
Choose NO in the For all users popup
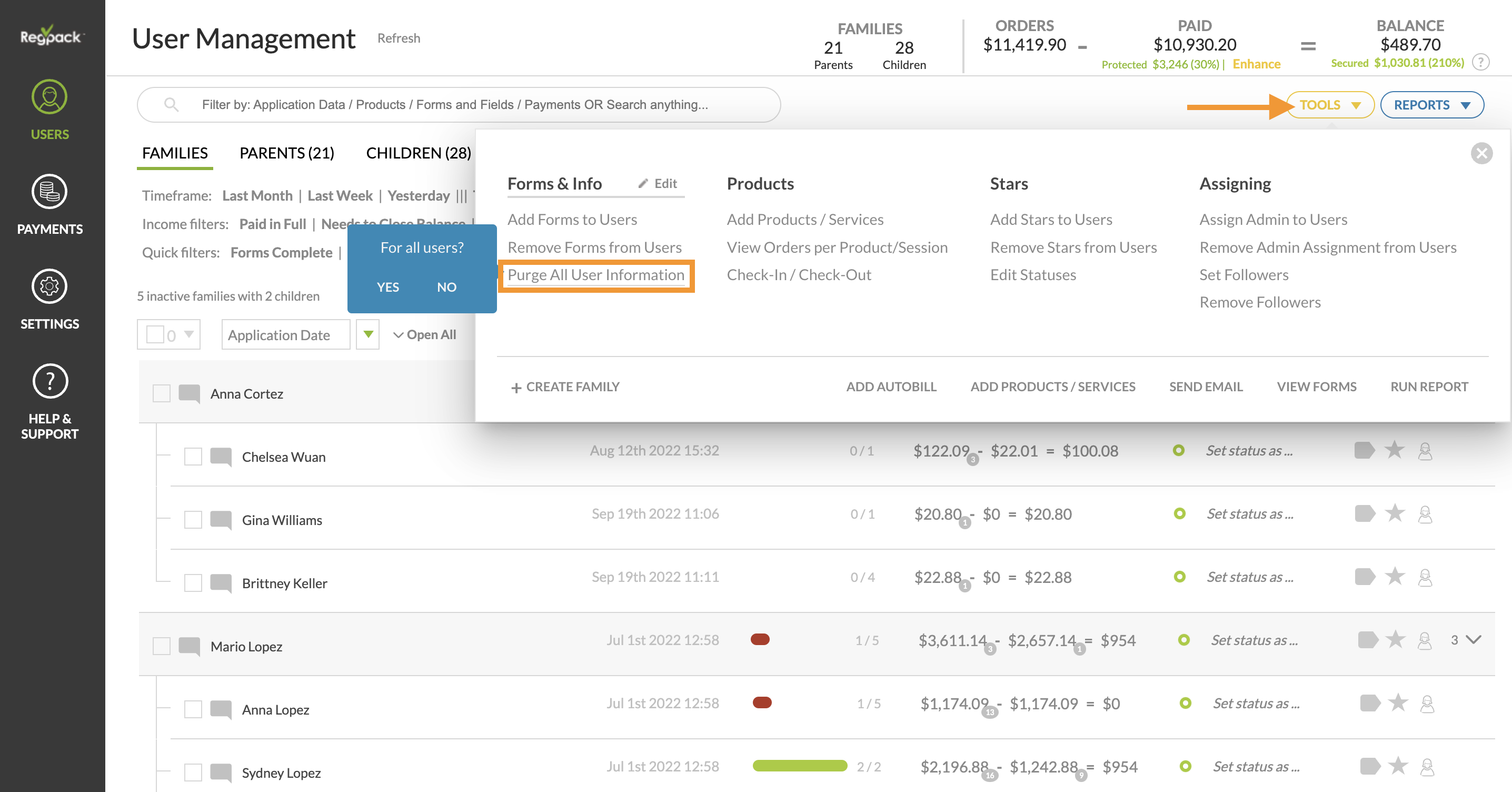[x=446, y=287]
